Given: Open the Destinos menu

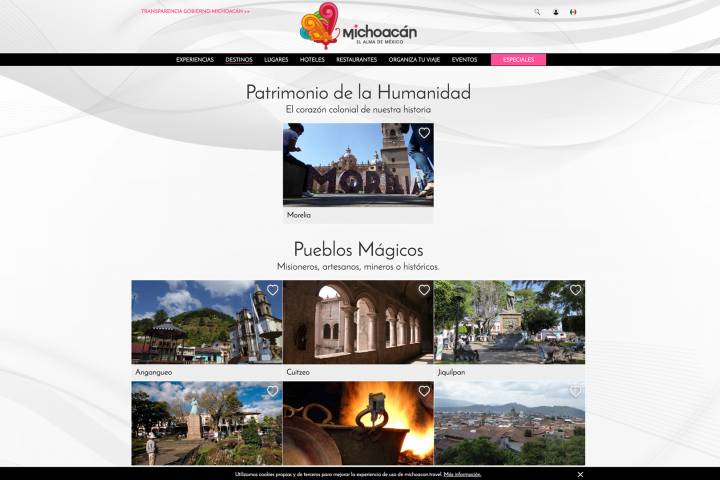Looking at the screenshot, I should click(239, 60).
